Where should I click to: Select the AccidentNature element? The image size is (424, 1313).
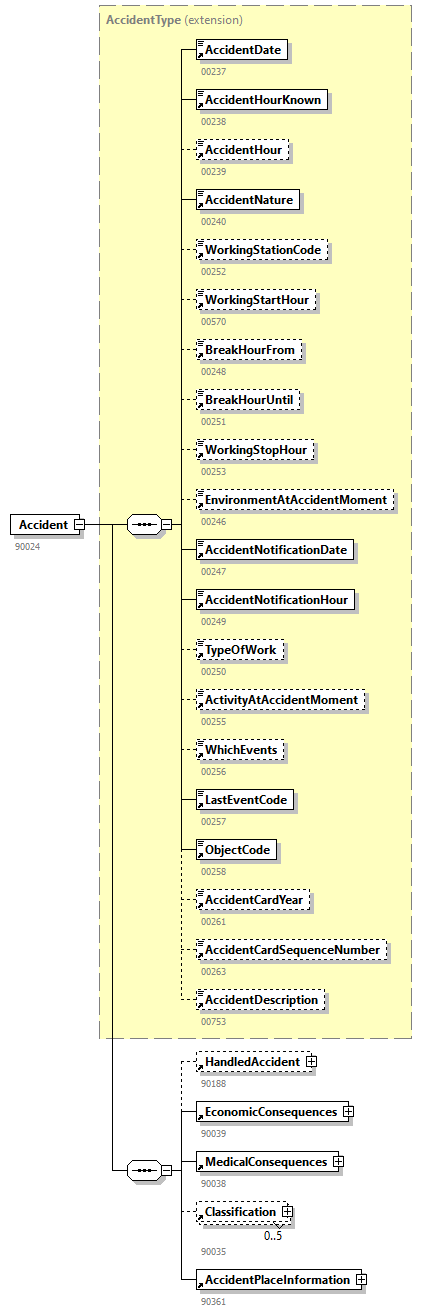(x=248, y=199)
